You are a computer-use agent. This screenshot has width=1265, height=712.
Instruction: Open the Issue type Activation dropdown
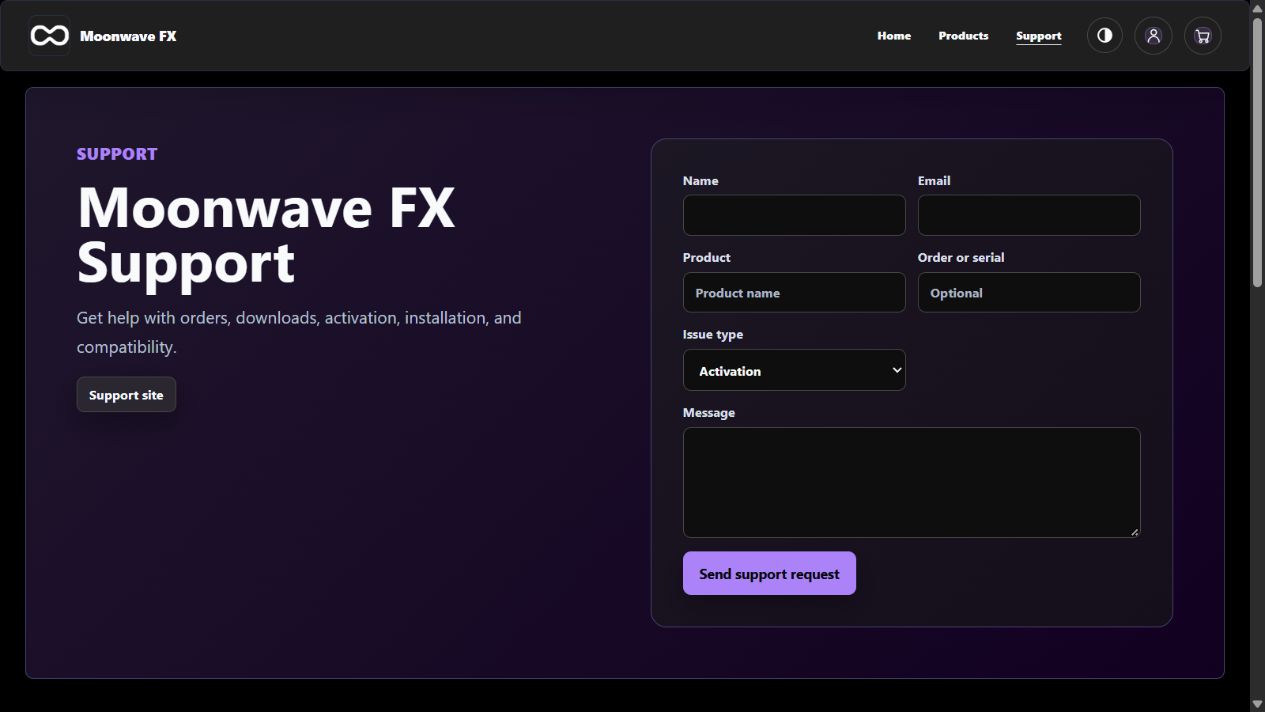tap(794, 370)
